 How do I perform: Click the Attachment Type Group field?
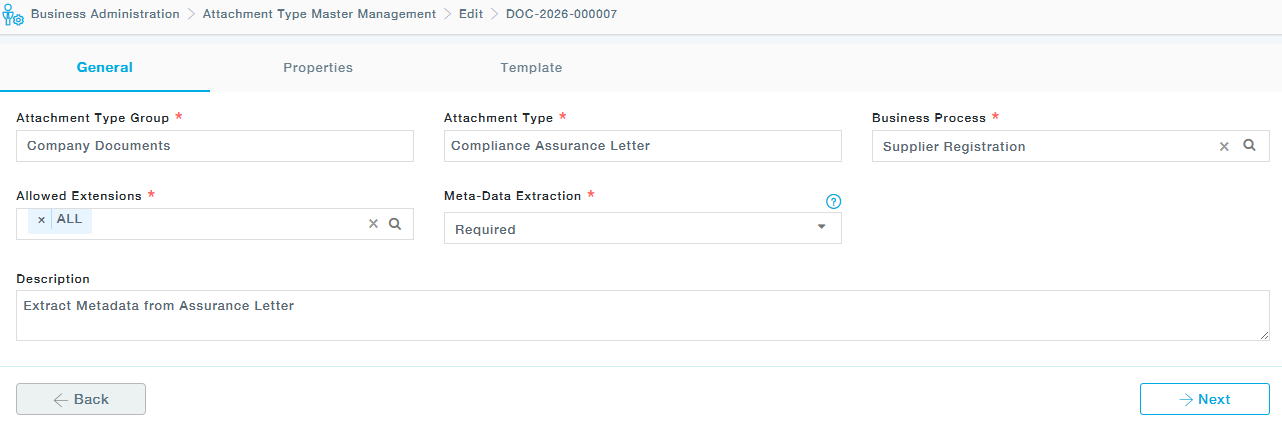[215, 146]
